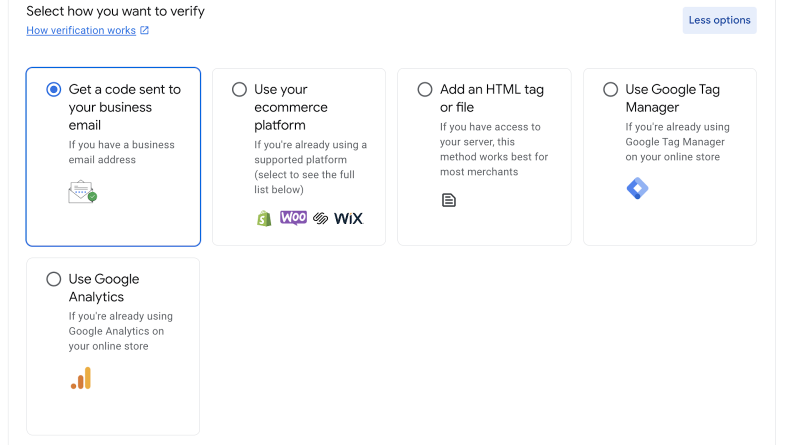
Task: Click the Shopify platform logo
Action: tap(264, 218)
